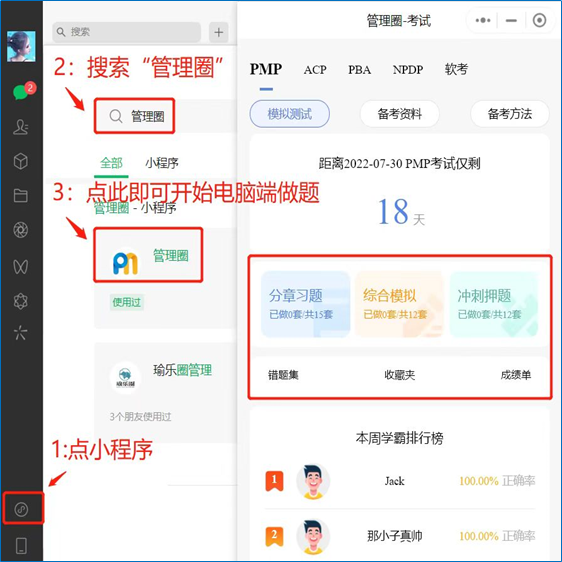Open the 综合模拟 card
The image size is (562, 562).
point(399,304)
